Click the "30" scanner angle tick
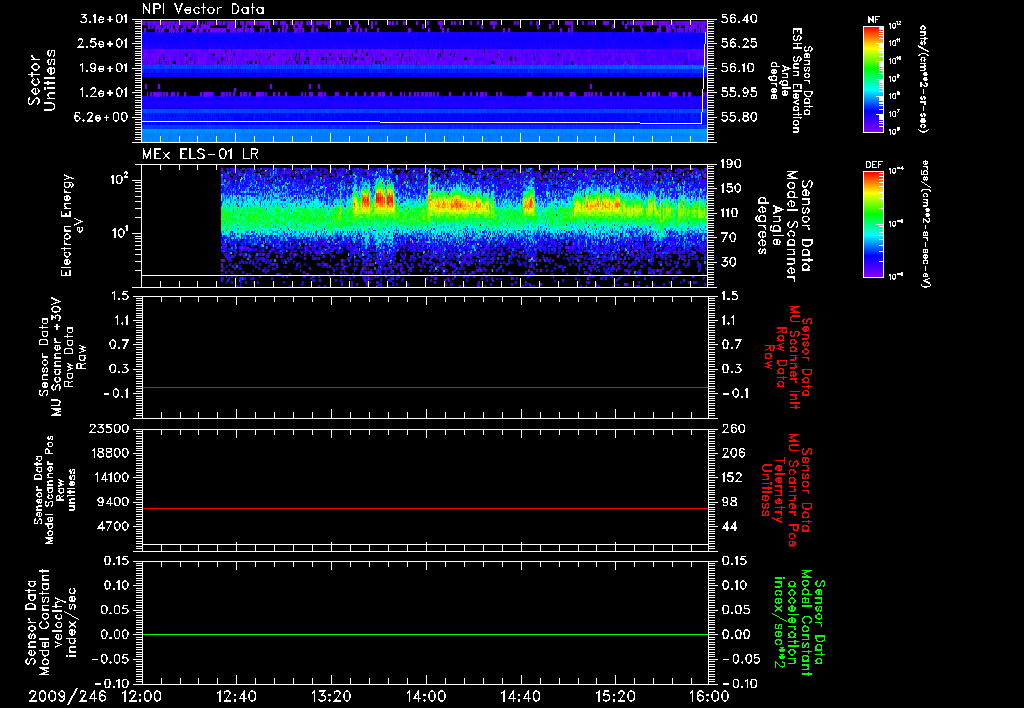The width and height of the screenshot is (1024, 708). pyautogui.click(x=728, y=262)
